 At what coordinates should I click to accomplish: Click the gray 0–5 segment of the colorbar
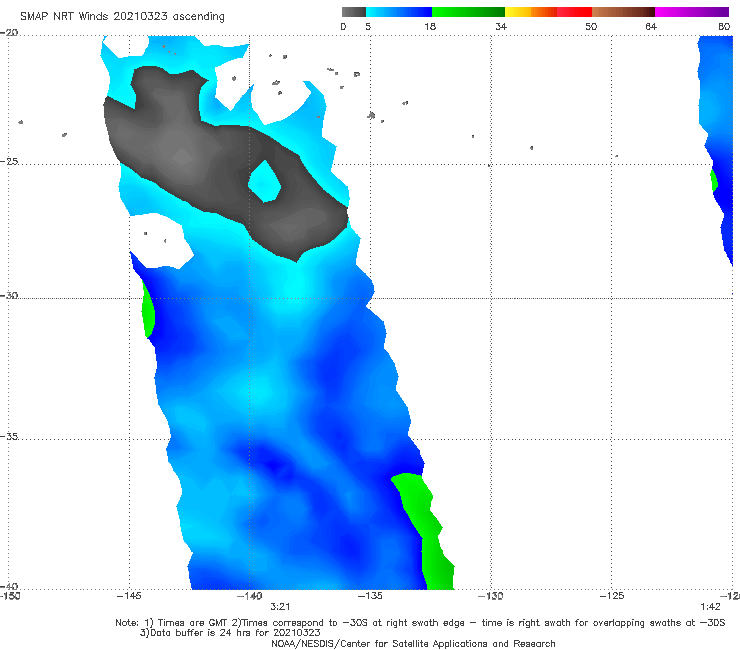pyautogui.click(x=354, y=12)
